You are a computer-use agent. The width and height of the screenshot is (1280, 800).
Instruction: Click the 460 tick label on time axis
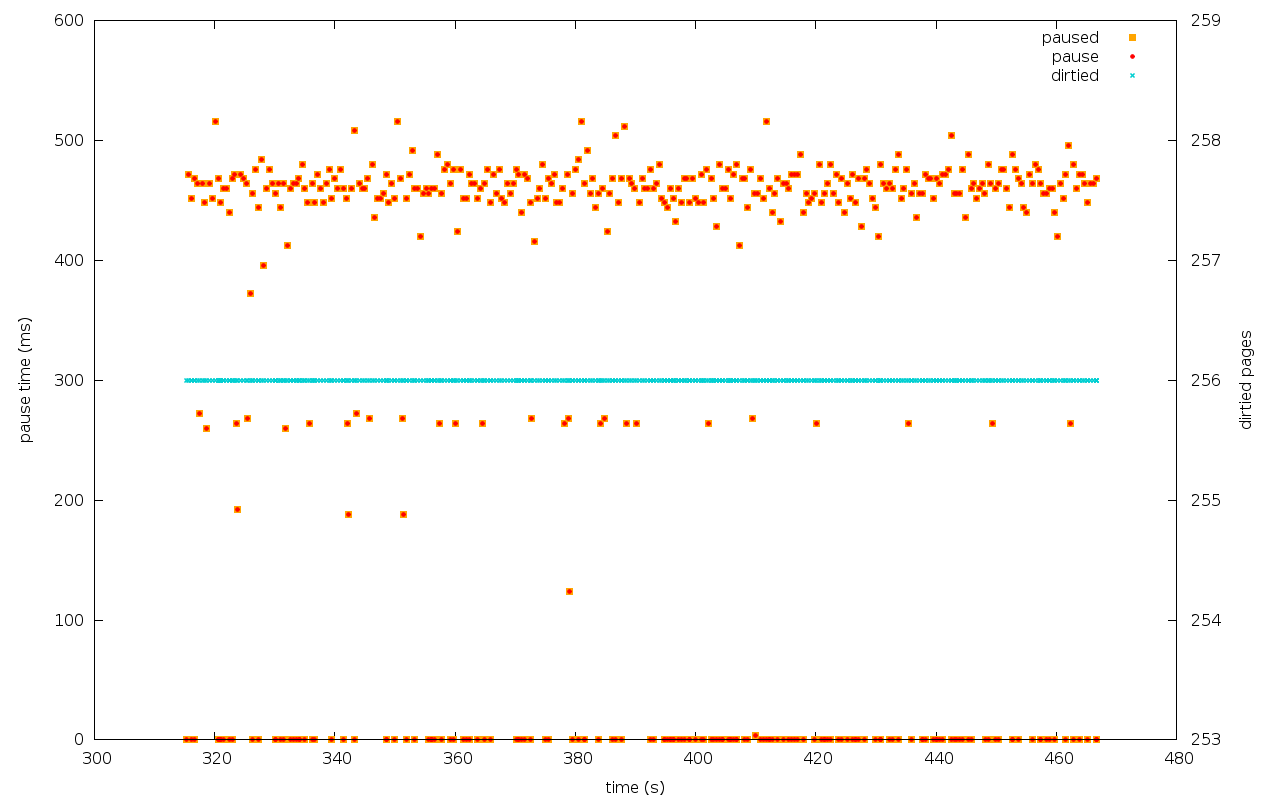[1059, 759]
